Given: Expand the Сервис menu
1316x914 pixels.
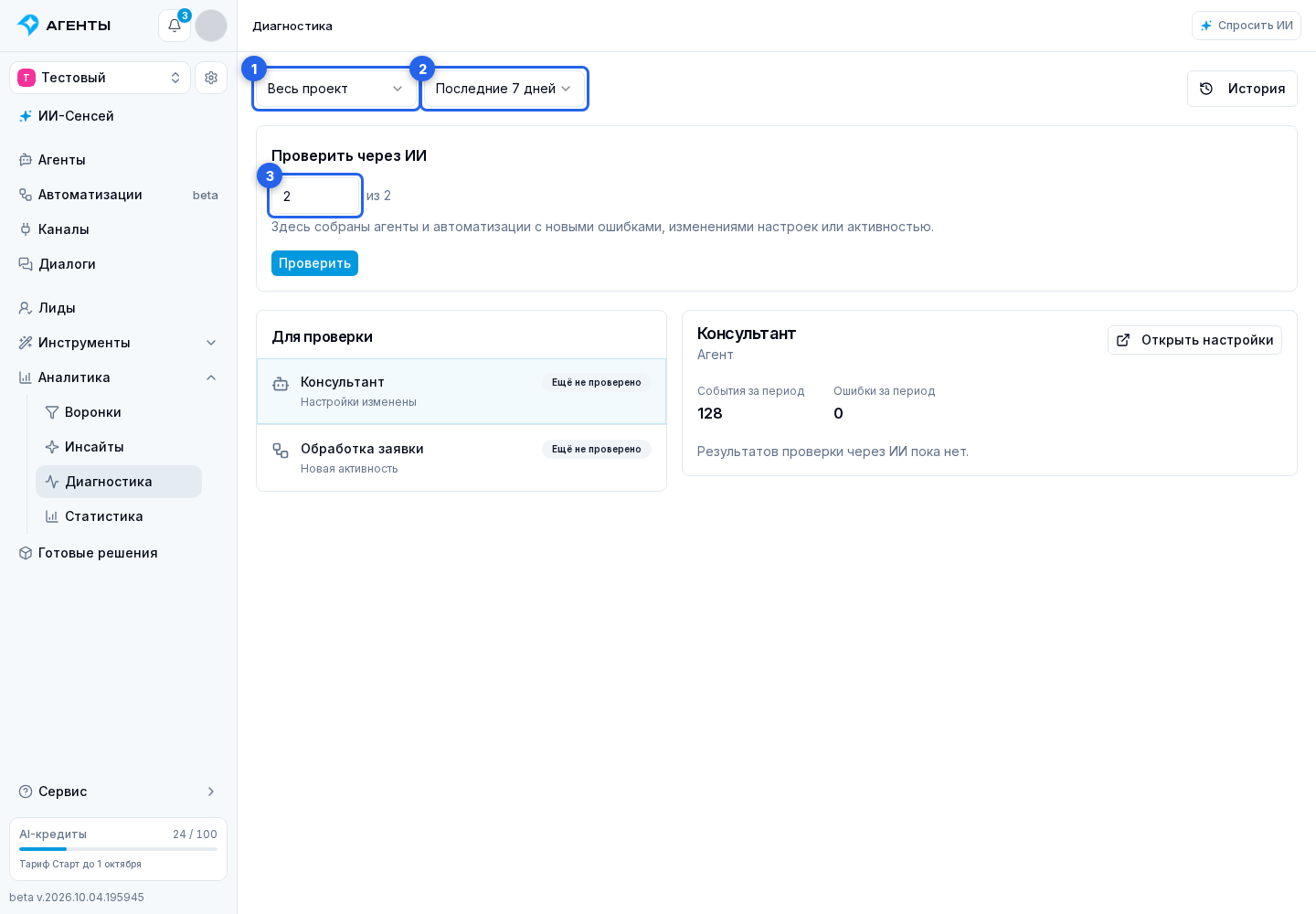Looking at the screenshot, I should pyautogui.click(x=119, y=792).
